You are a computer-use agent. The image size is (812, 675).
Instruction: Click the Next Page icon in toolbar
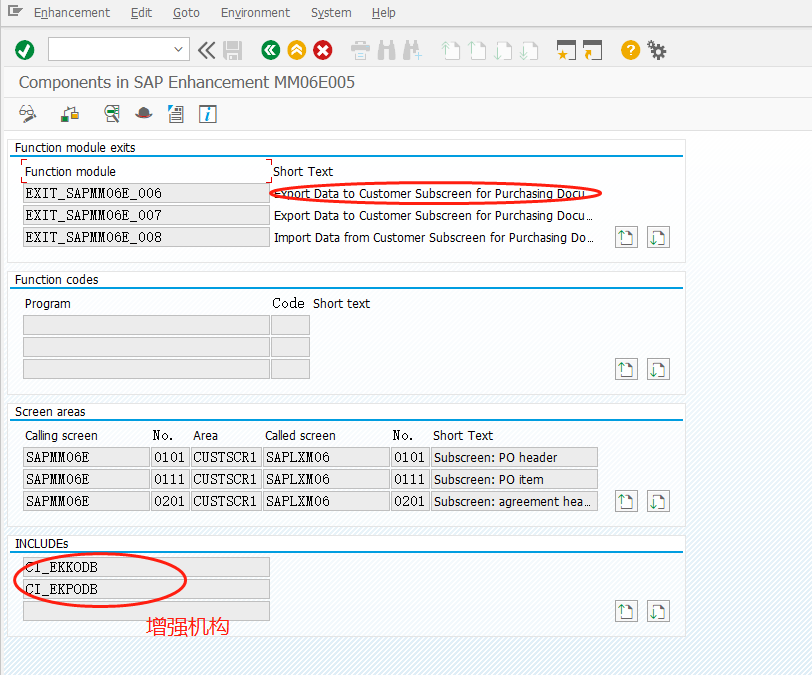(x=503, y=51)
